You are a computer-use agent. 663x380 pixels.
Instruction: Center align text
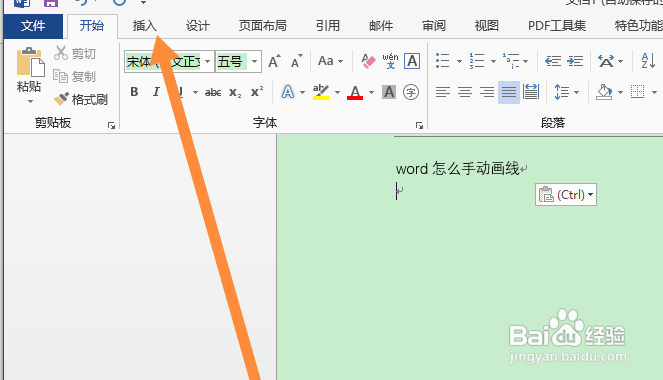pos(465,92)
